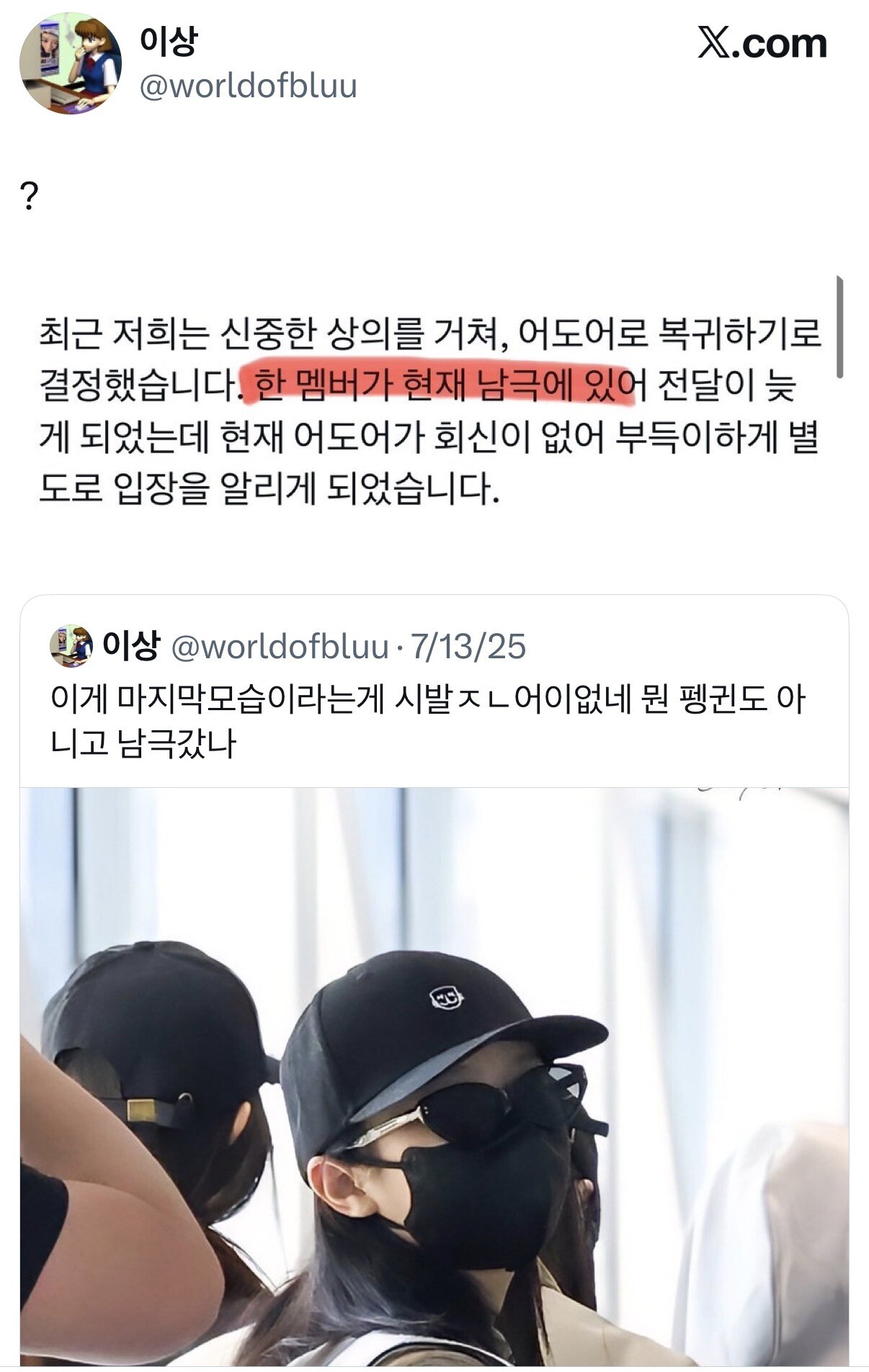Open the top display name 이상
869x1372 pixels.
[x=168, y=41]
